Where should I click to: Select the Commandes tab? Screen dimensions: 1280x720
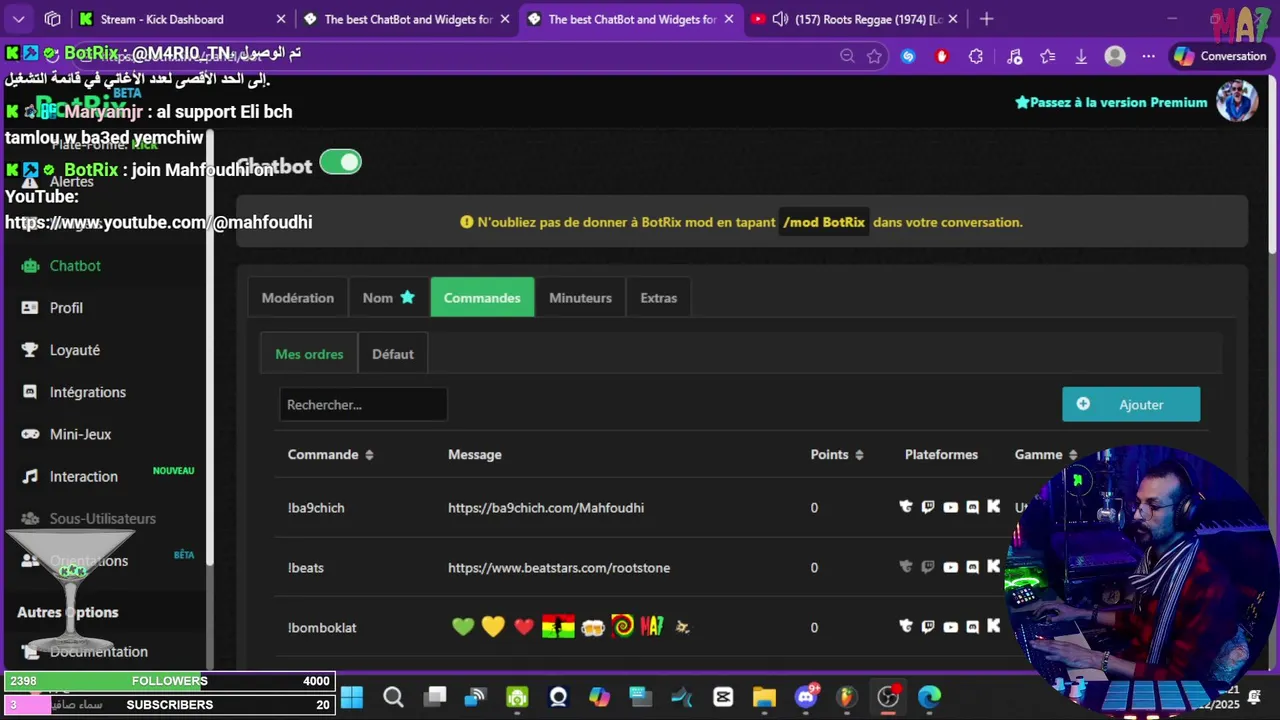pyautogui.click(x=482, y=298)
